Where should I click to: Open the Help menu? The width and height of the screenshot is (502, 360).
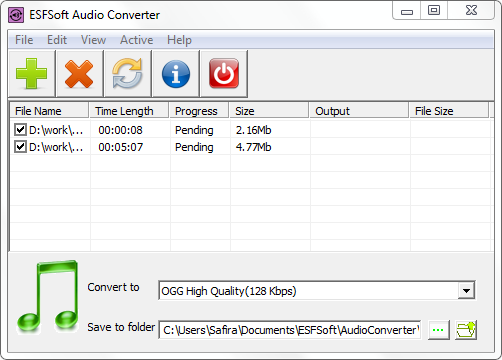tap(179, 40)
